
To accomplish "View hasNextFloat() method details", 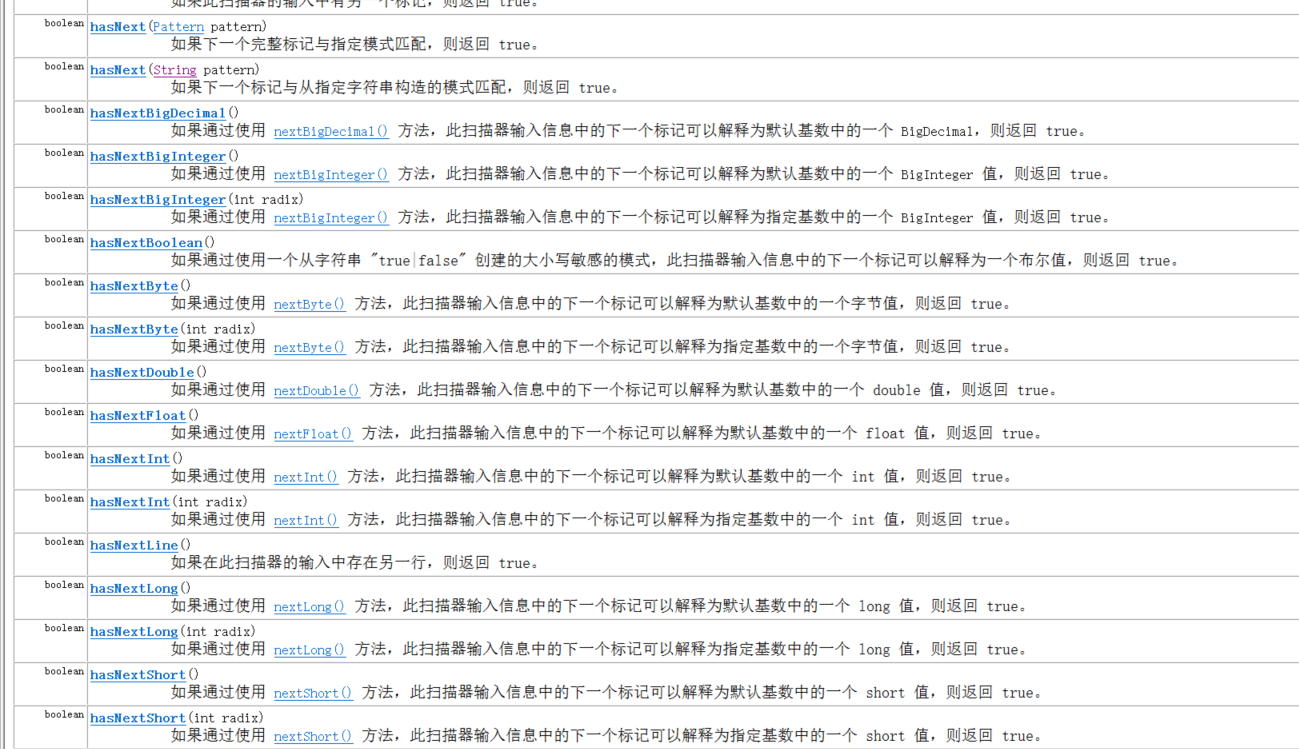I will point(136,415).
